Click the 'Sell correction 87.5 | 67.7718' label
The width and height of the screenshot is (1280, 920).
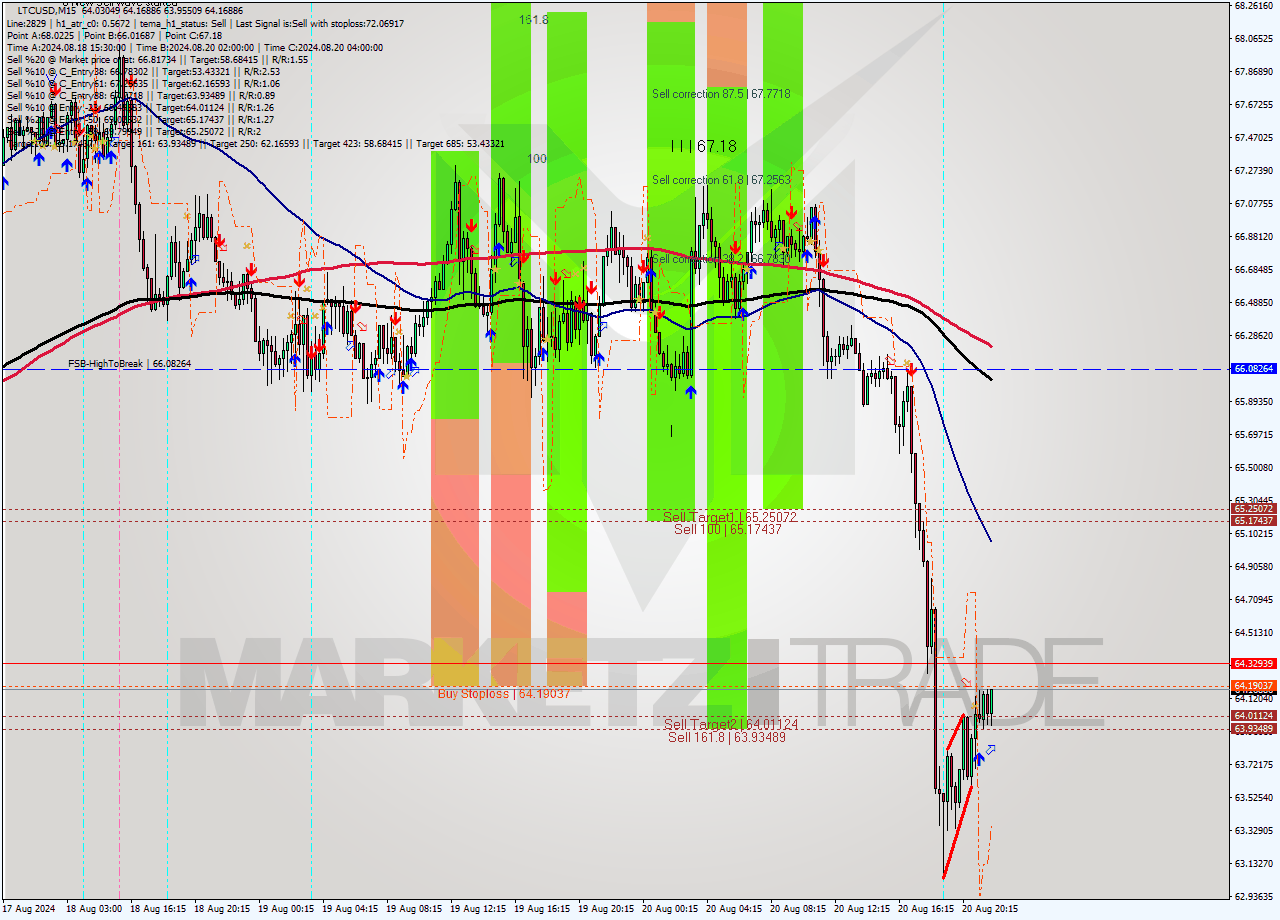click(x=721, y=94)
